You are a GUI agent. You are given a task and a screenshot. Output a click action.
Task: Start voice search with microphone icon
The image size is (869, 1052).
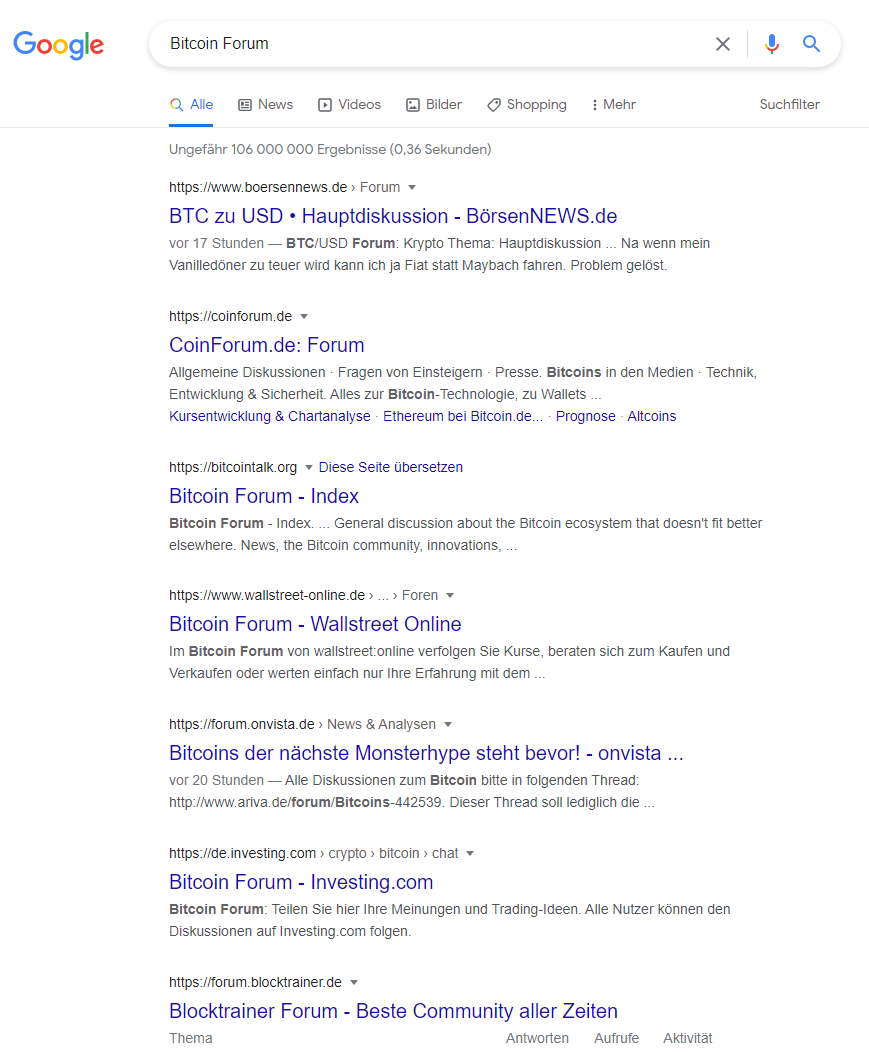click(772, 44)
